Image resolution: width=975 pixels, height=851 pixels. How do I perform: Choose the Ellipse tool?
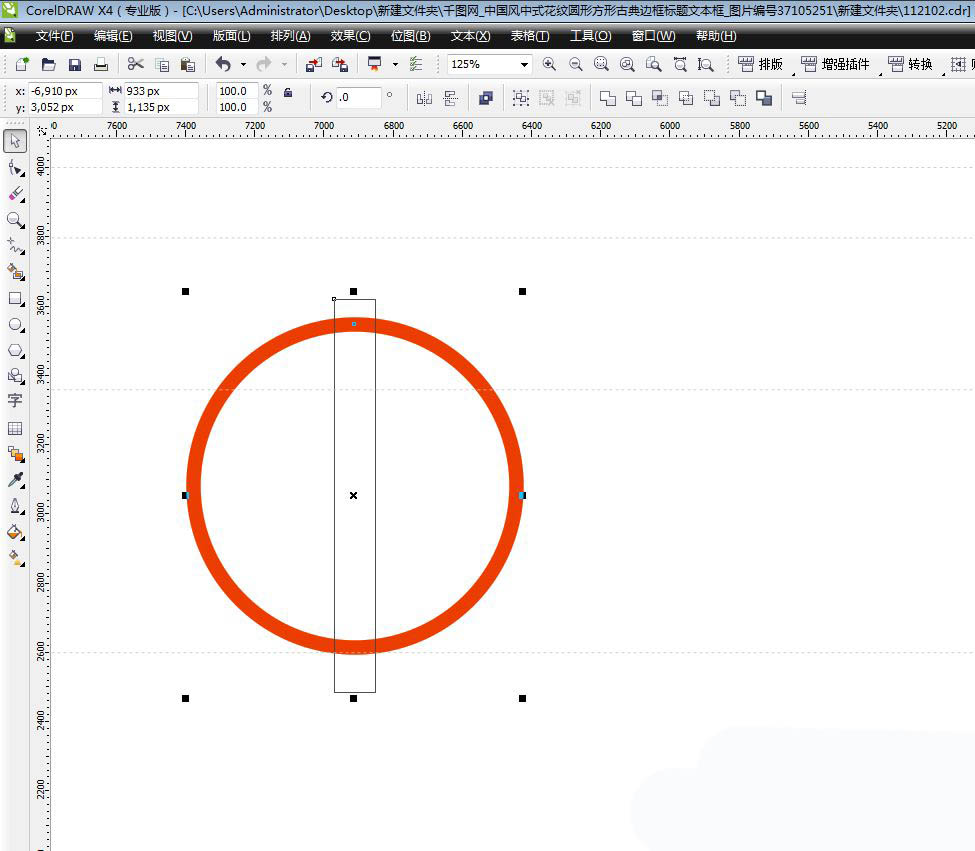coord(15,324)
